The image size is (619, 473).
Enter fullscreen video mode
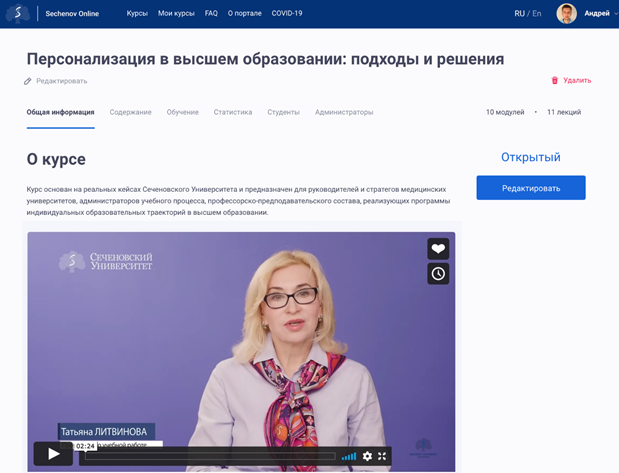pos(382,456)
